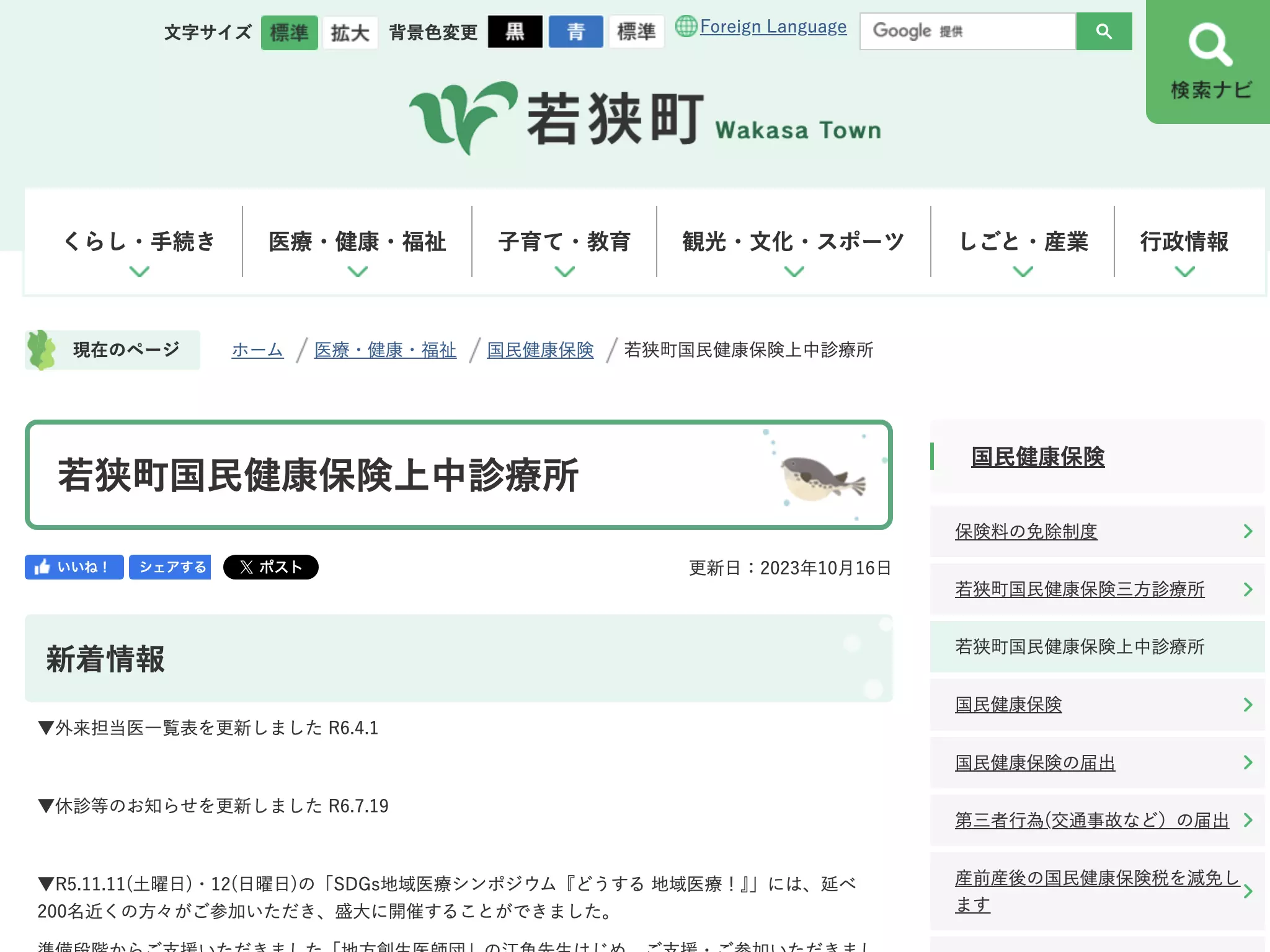Click the Facebook いいね! thumbs-up button
The image size is (1270, 952).
(74, 567)
